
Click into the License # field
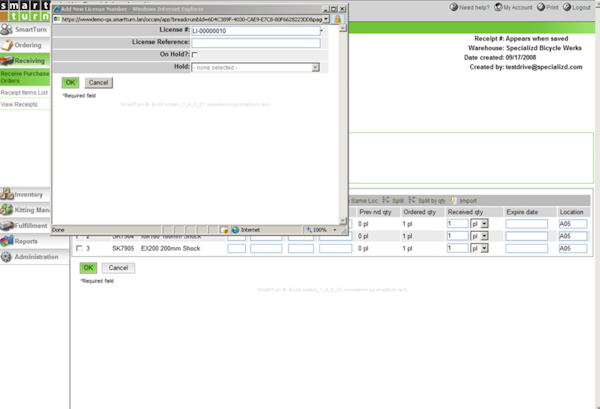pos(256,31)
